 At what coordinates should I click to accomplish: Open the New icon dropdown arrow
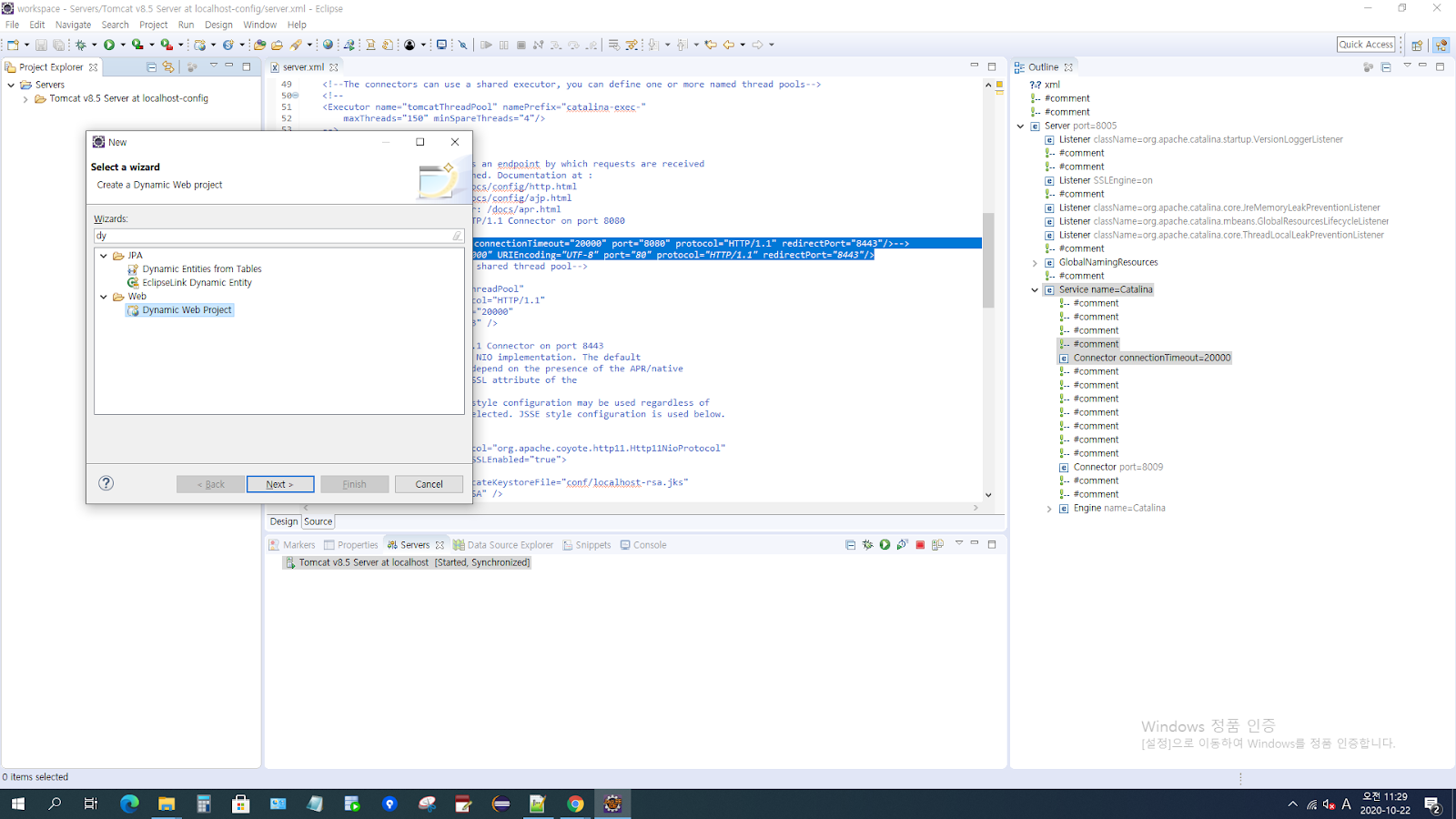26,45
